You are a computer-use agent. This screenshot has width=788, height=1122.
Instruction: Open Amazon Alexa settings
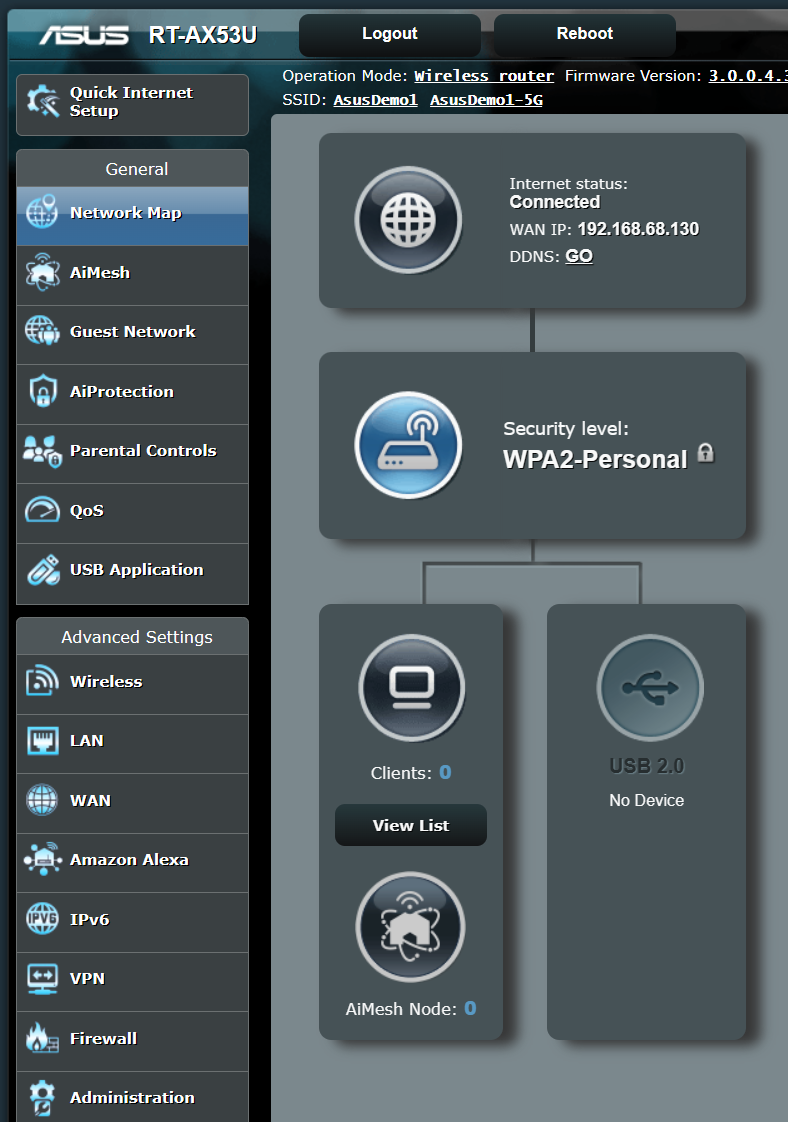(132, 862)
